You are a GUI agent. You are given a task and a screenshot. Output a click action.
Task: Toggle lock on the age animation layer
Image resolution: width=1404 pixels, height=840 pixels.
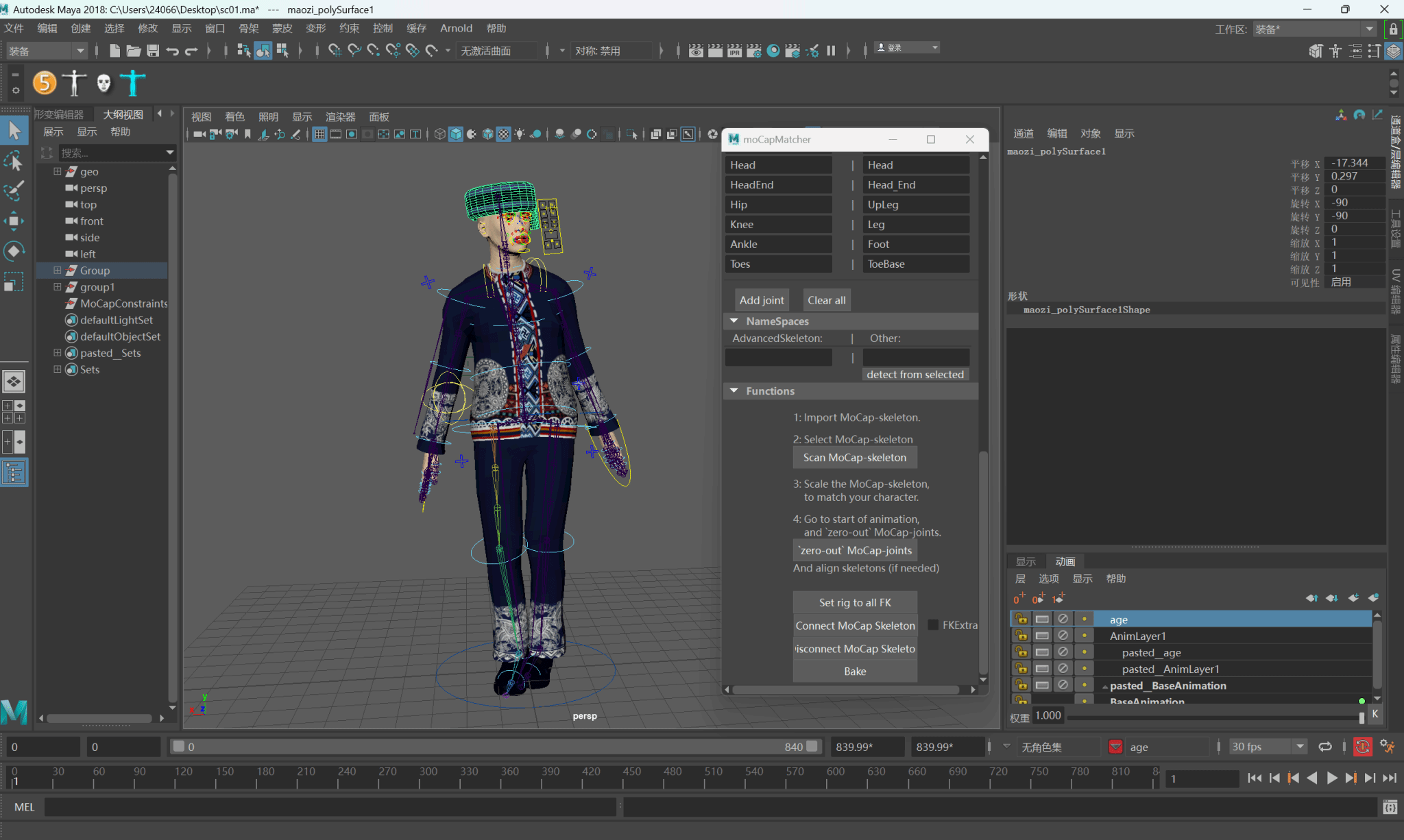pyautogui.click(x=1021, y=619)
